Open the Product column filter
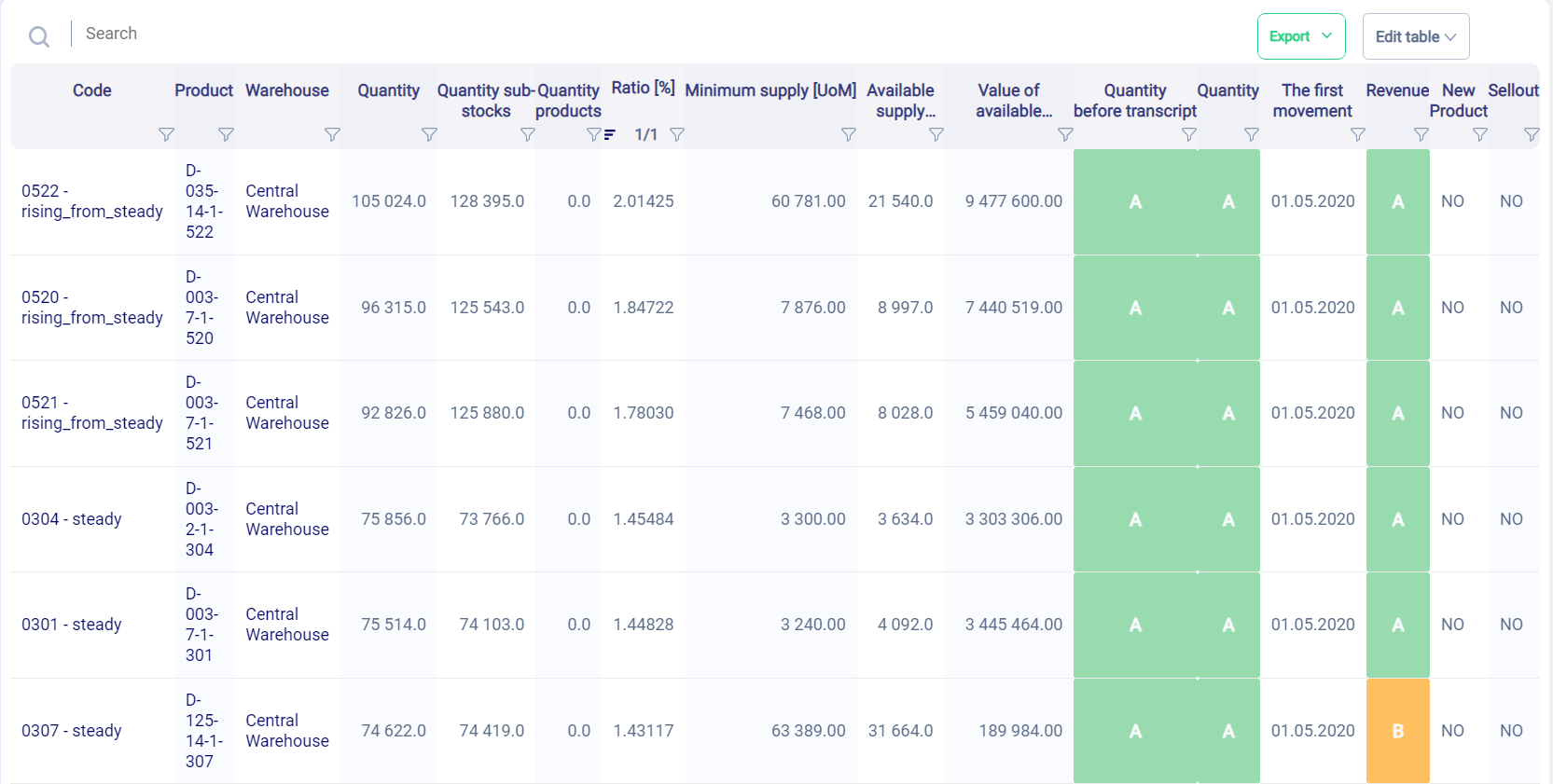 click(226, 135)
